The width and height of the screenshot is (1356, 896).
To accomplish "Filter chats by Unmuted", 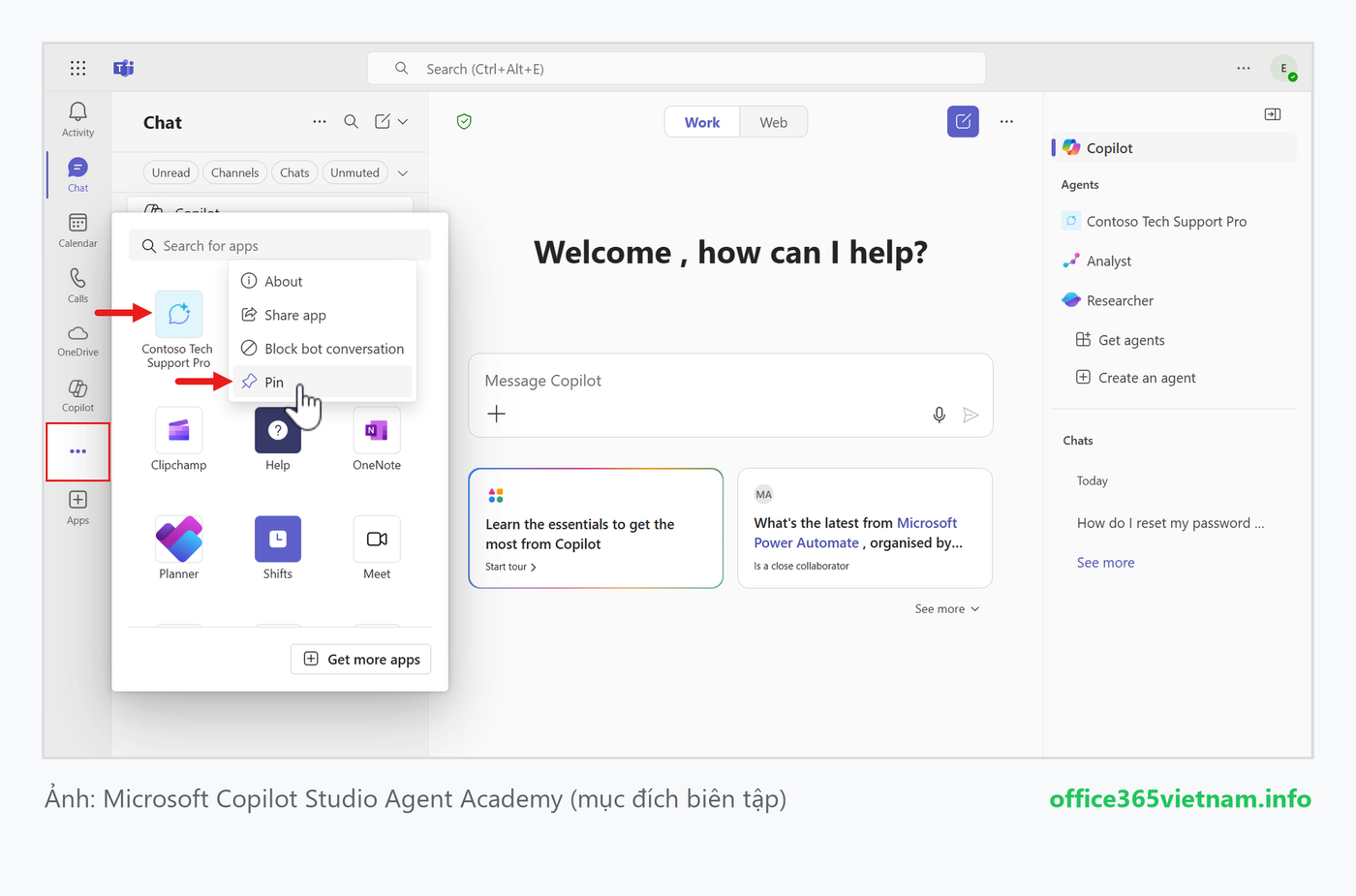I will (354, 172).
